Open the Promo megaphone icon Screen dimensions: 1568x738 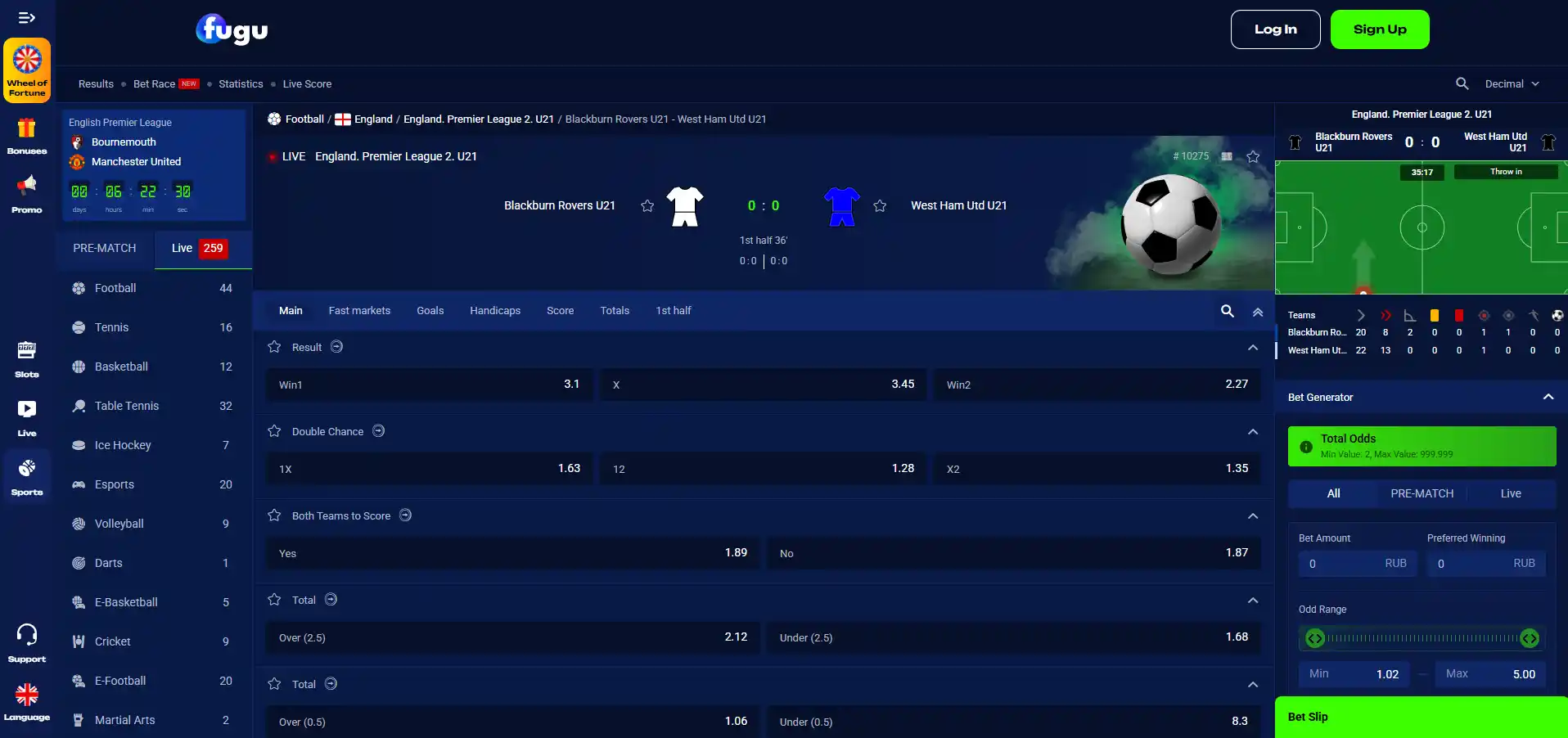click(x=27, y=194)
